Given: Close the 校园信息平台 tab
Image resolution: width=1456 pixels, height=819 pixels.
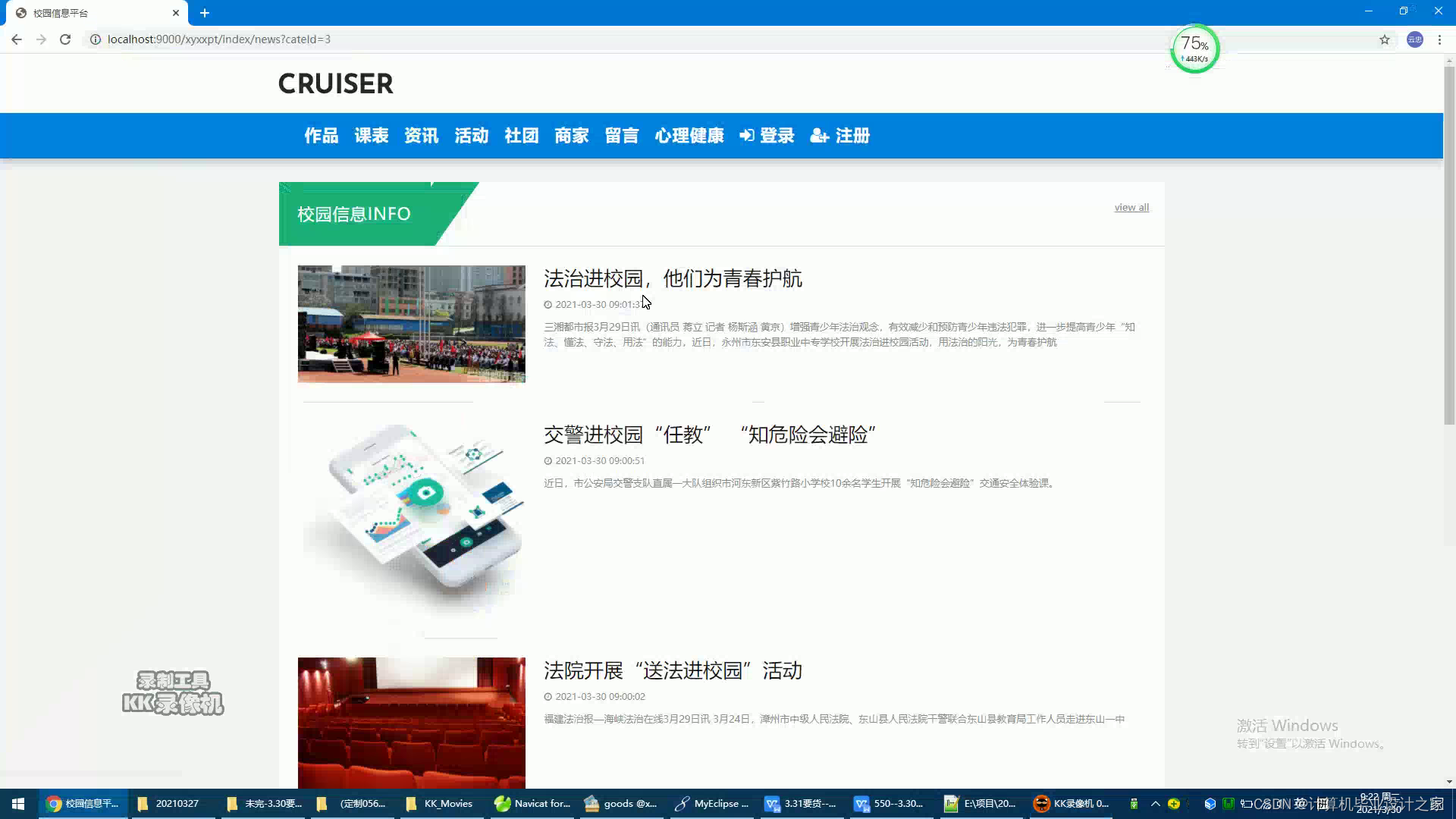Looking at the screenshot, I should point(176,13).
